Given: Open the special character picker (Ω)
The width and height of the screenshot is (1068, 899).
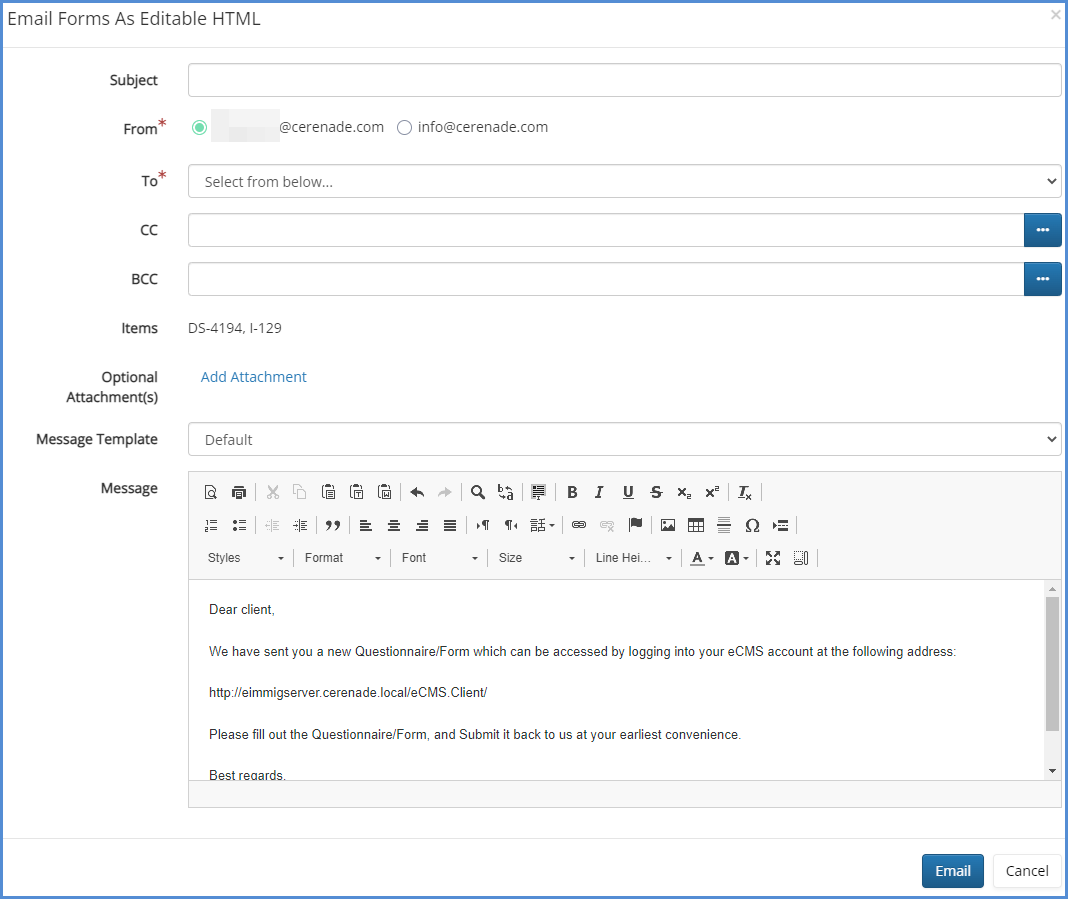Looking at the screenshot, I should coord(753,525).
